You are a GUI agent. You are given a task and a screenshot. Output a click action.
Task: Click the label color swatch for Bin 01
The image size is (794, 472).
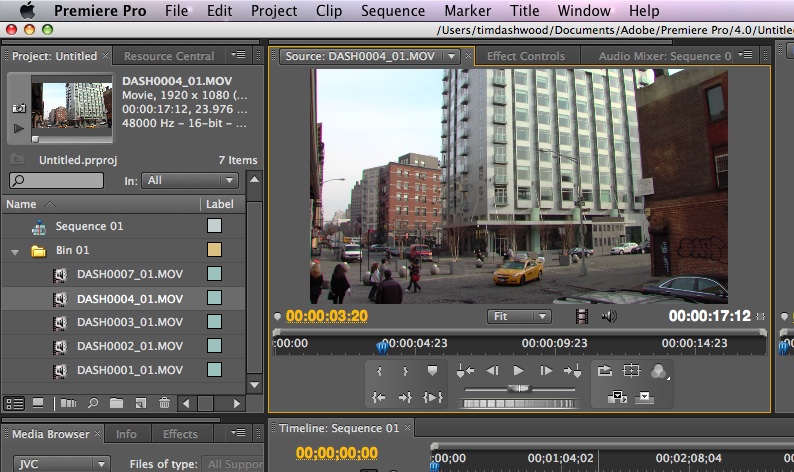pyautogui.click(x=214, y=250)
